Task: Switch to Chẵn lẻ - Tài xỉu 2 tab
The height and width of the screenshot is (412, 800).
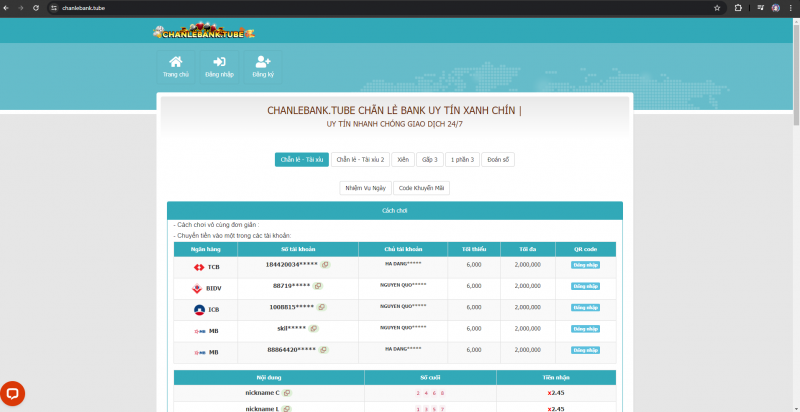Action: 360,160
